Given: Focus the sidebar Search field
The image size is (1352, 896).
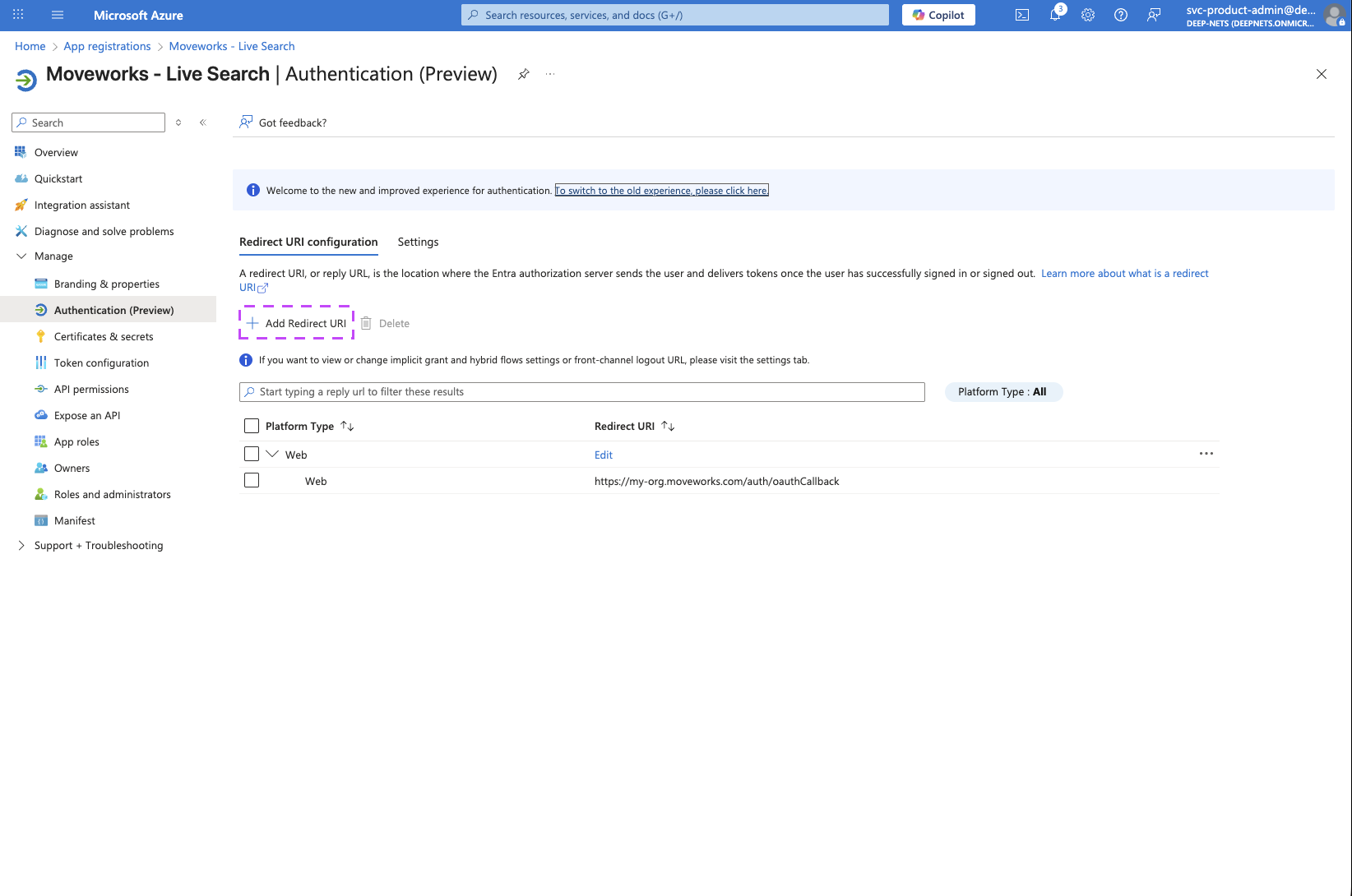Looking at the screenshot, I should tap(88, 122).
